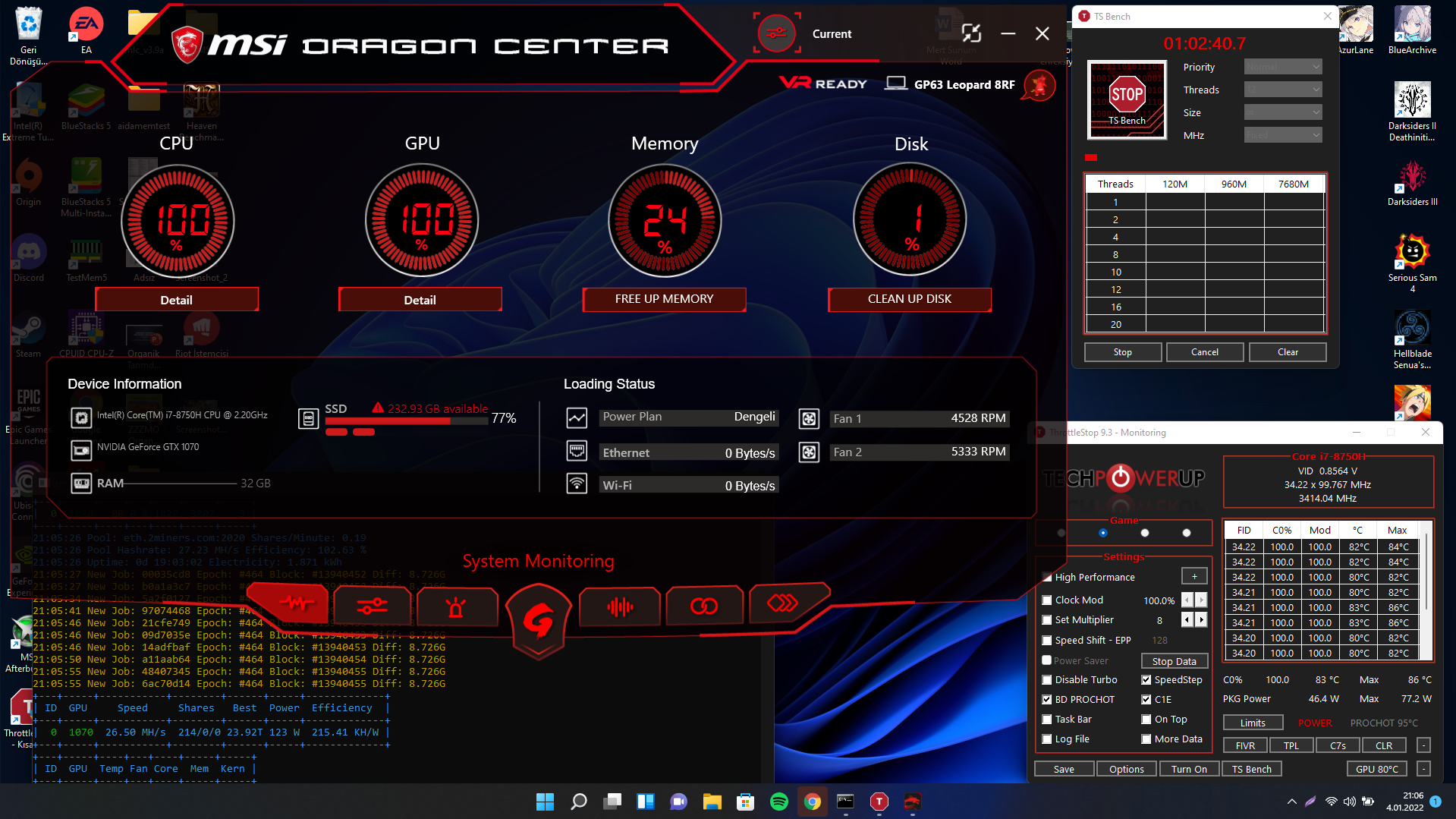
Task: Open Google Chrome from the taskbar
Action: (812, 802)
